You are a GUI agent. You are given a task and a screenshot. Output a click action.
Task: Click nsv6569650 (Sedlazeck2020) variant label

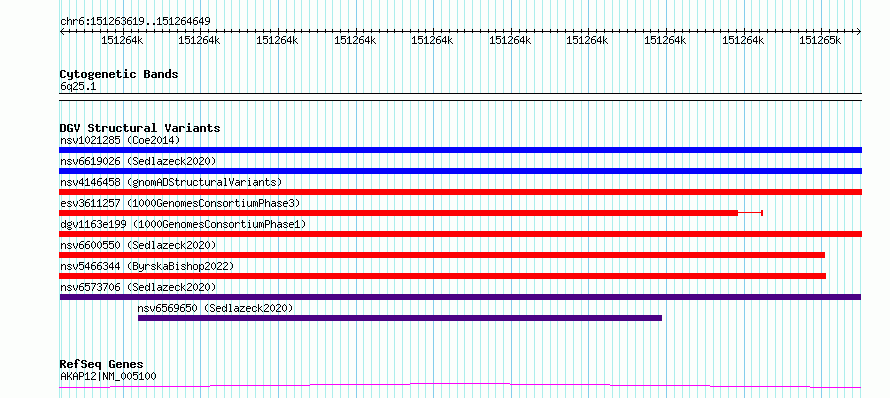point(215,308)
